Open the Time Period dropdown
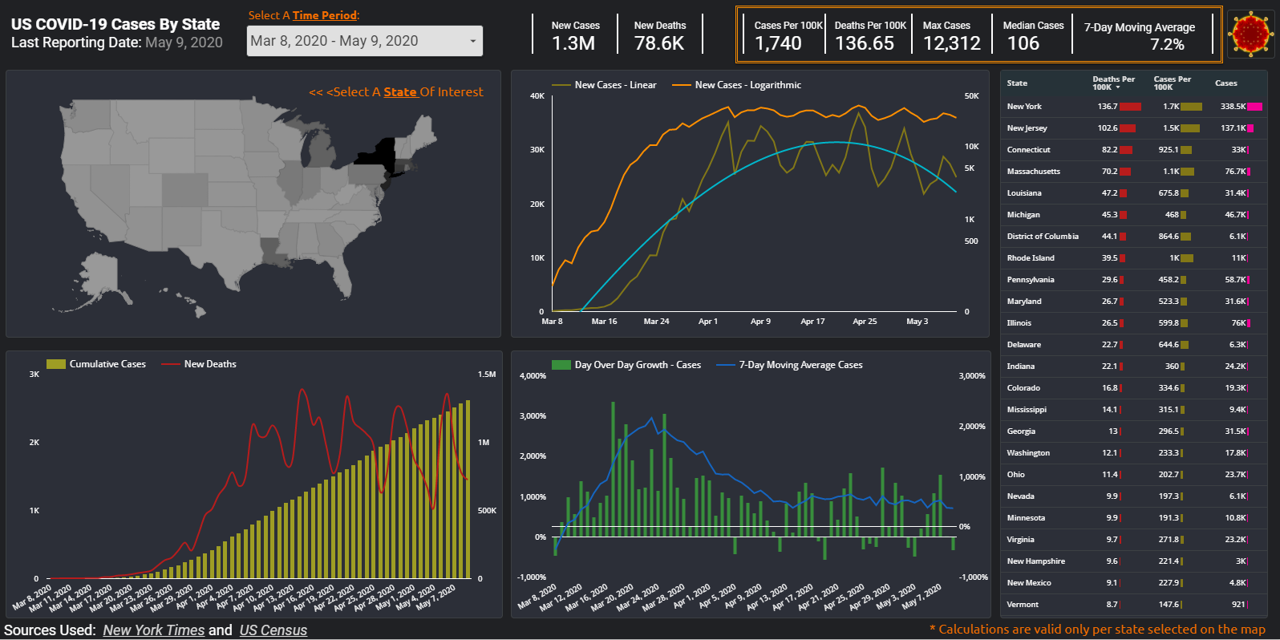This screenshot has height=640, width=1280. click(365, 41)
